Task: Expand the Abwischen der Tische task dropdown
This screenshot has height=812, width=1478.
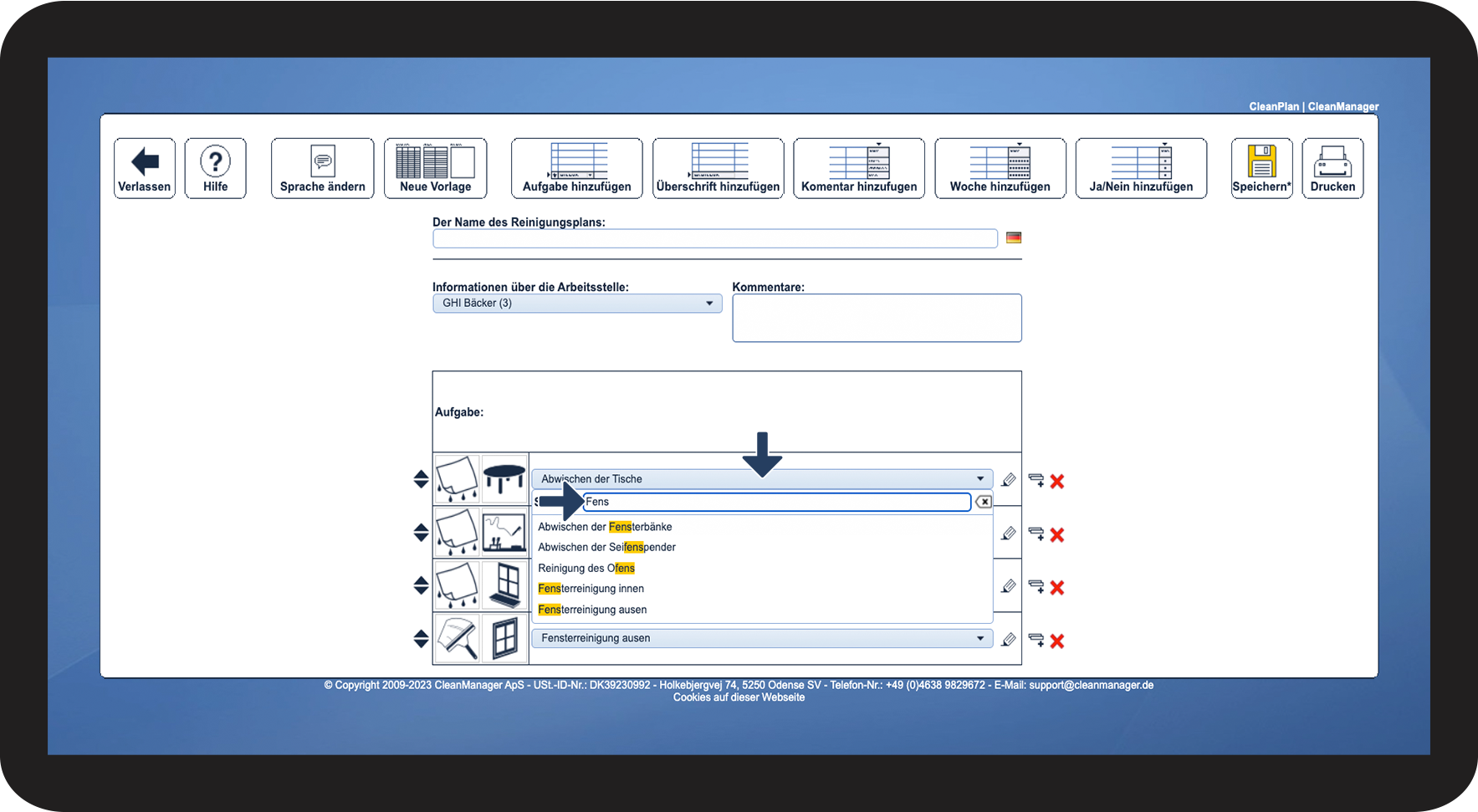Action: click(762, 479)
